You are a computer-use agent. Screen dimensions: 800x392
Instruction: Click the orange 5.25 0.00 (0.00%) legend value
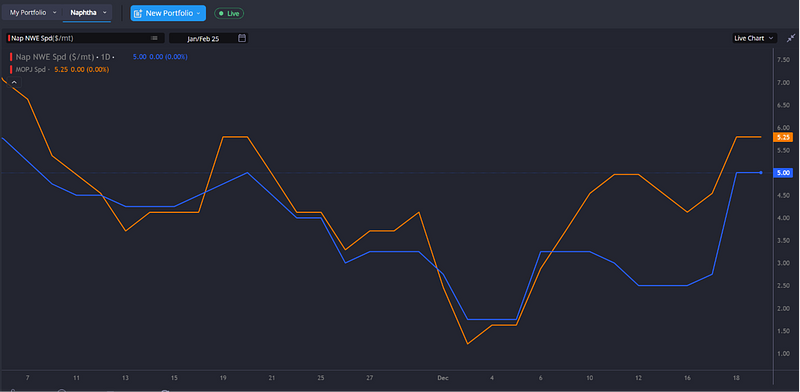[82, 69]
